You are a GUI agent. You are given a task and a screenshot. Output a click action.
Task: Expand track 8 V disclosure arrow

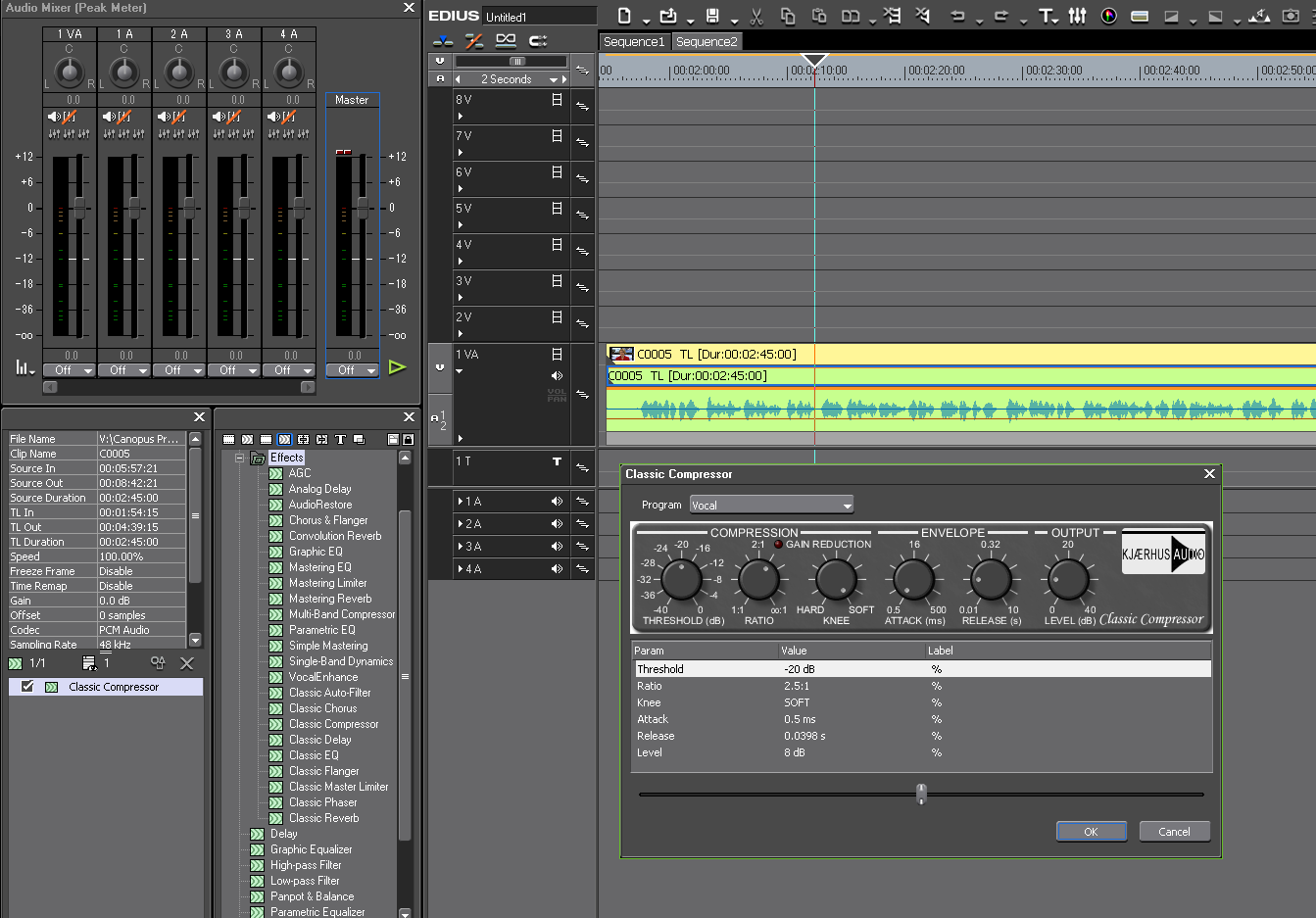(x=461, y=117)
